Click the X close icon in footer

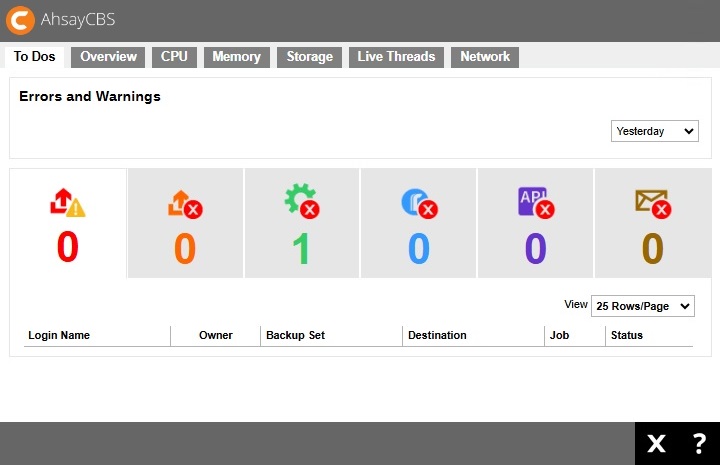(656, 444)
